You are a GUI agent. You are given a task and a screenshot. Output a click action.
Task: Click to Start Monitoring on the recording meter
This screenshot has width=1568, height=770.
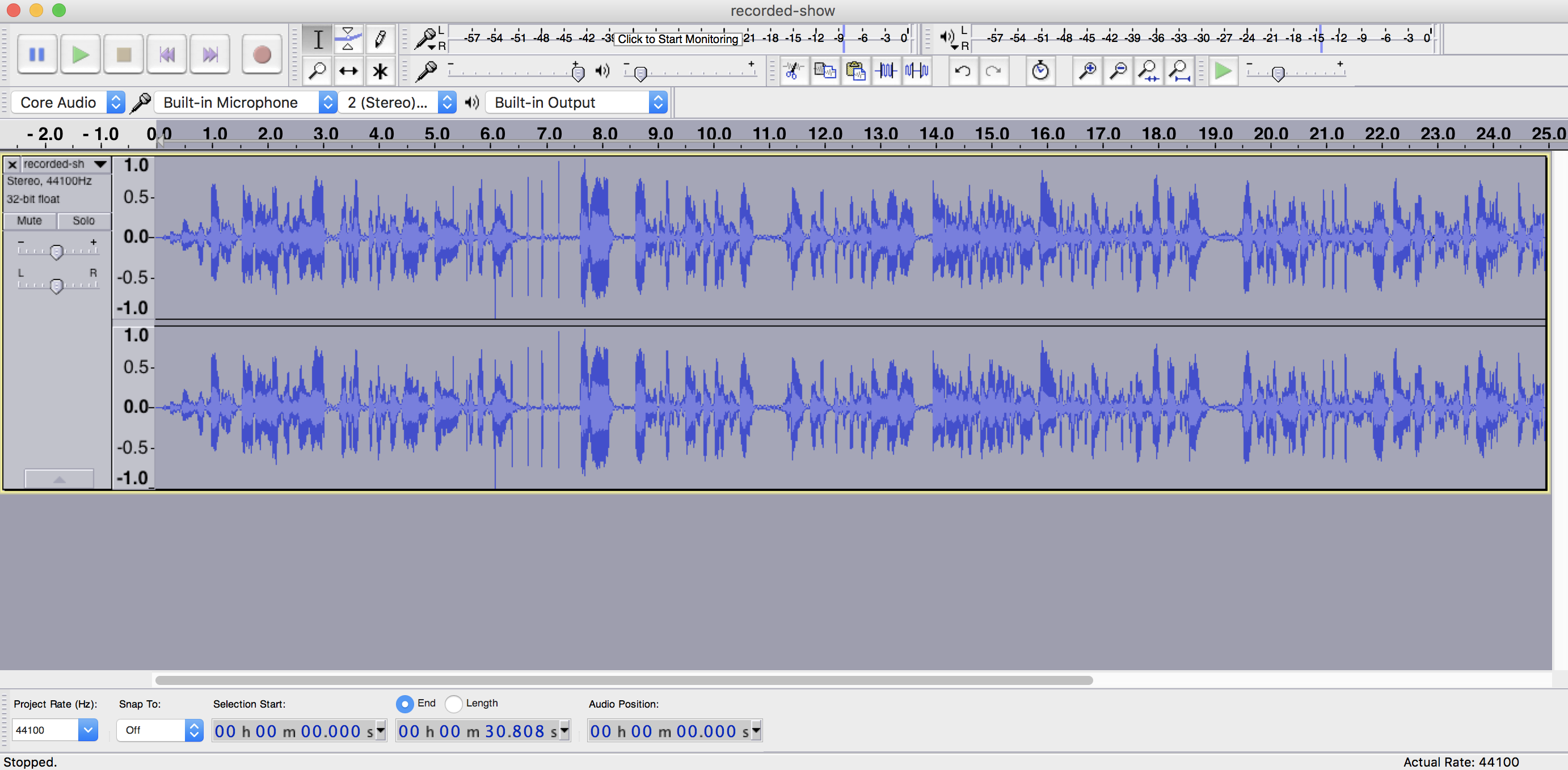pyautogui.click(x=677, y=39)
